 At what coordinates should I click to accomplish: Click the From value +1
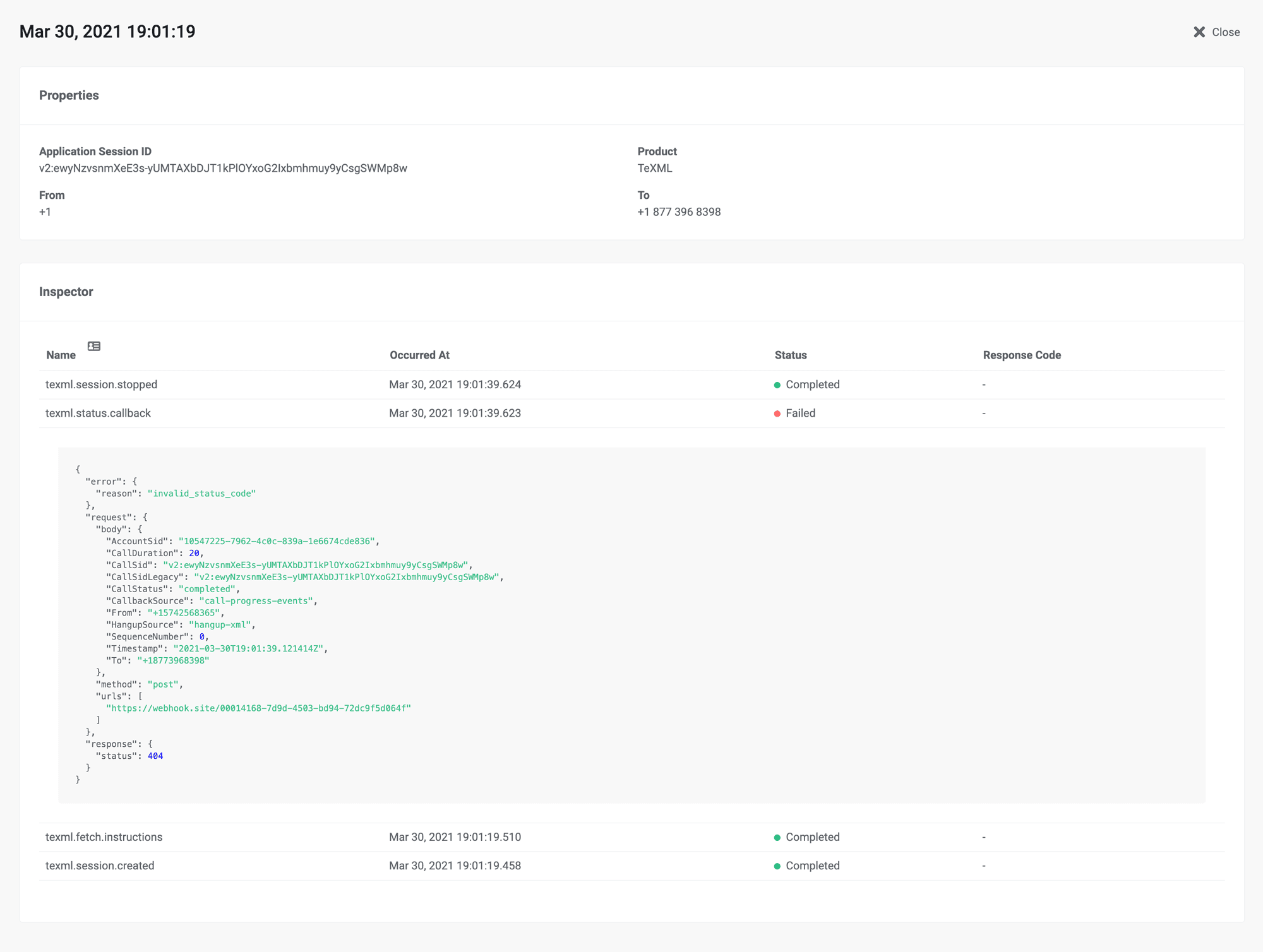coord(45,212)
